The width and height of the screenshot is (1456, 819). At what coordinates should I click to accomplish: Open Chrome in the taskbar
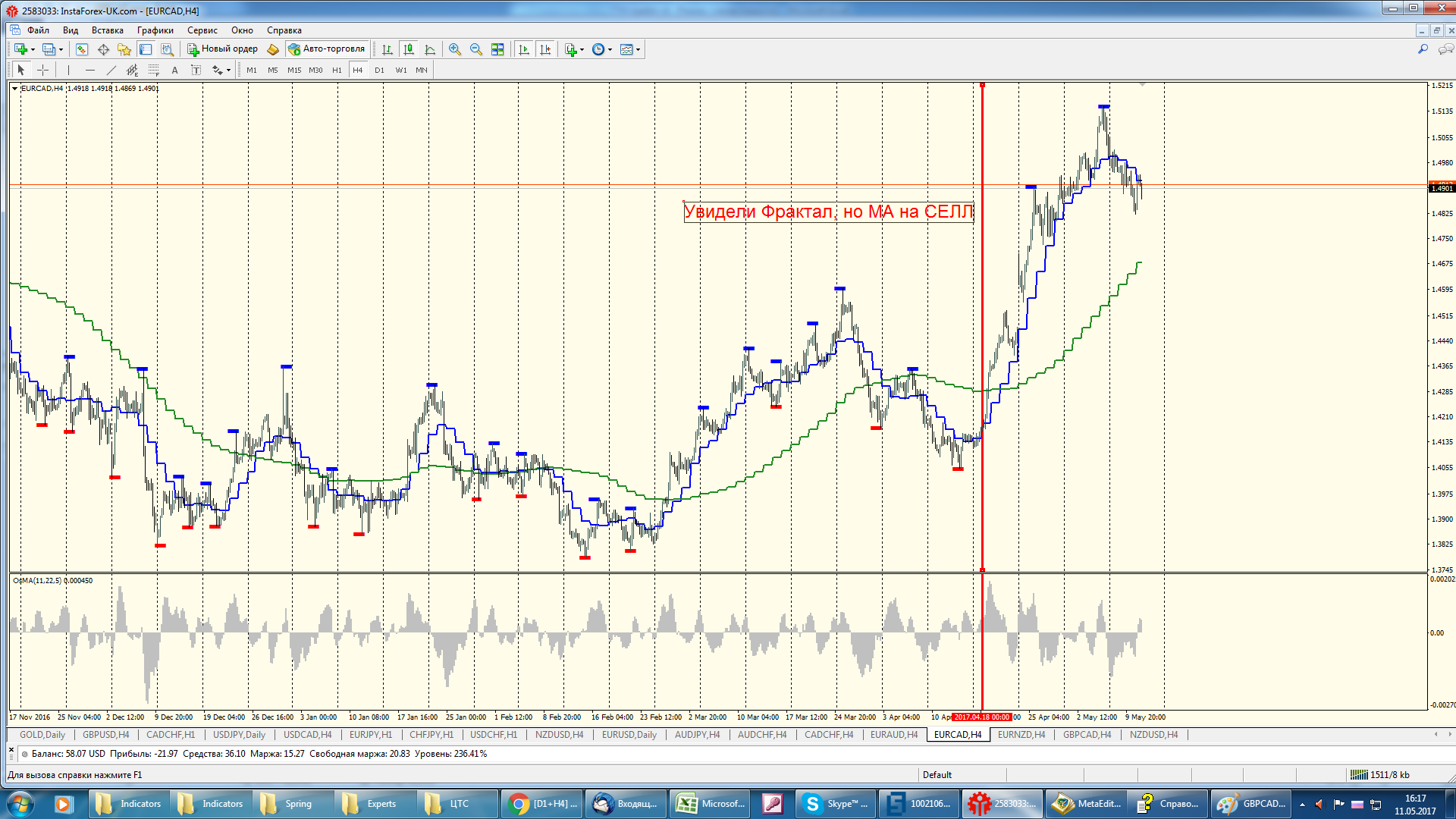(542, 804)
